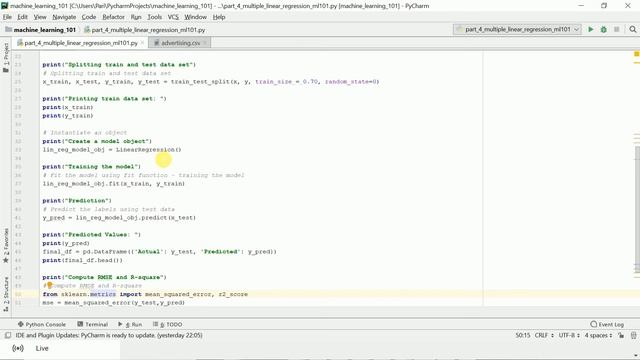Select the .py file breadcrumb in navigation bar
This screenshot has width=640, height=360.
click(x=144, y=30)
